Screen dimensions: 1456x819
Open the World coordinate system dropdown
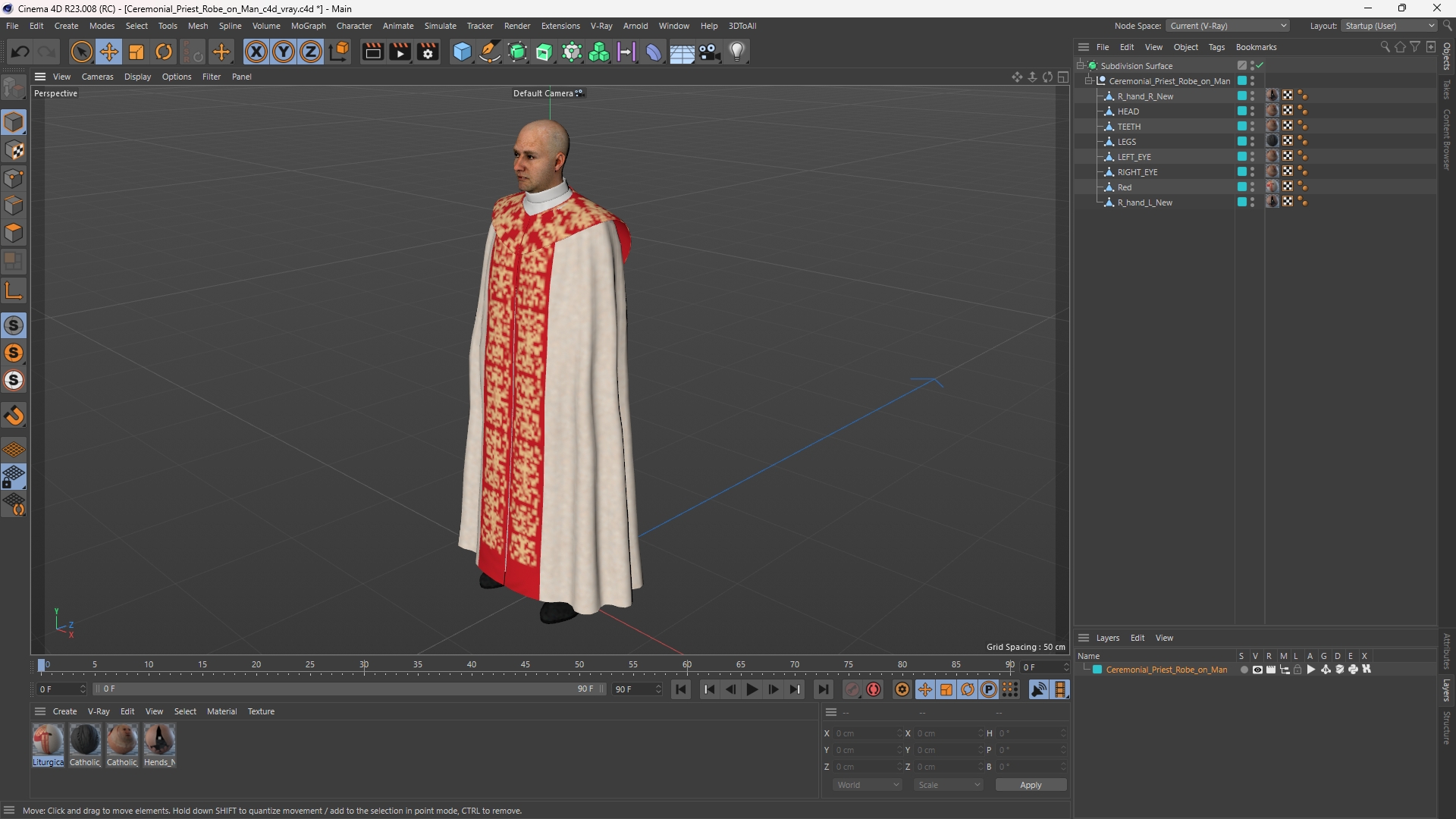(867, 785)
